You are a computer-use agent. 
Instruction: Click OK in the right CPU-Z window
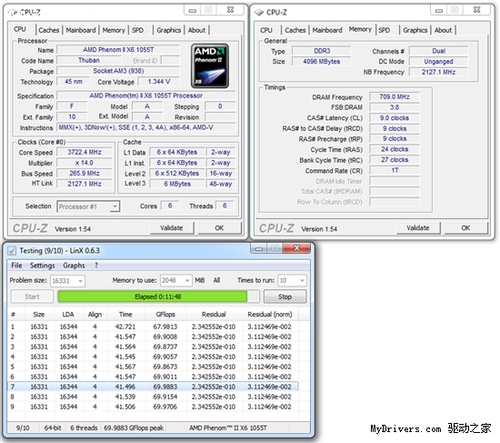pyautogui.click(x=465, y=228)
